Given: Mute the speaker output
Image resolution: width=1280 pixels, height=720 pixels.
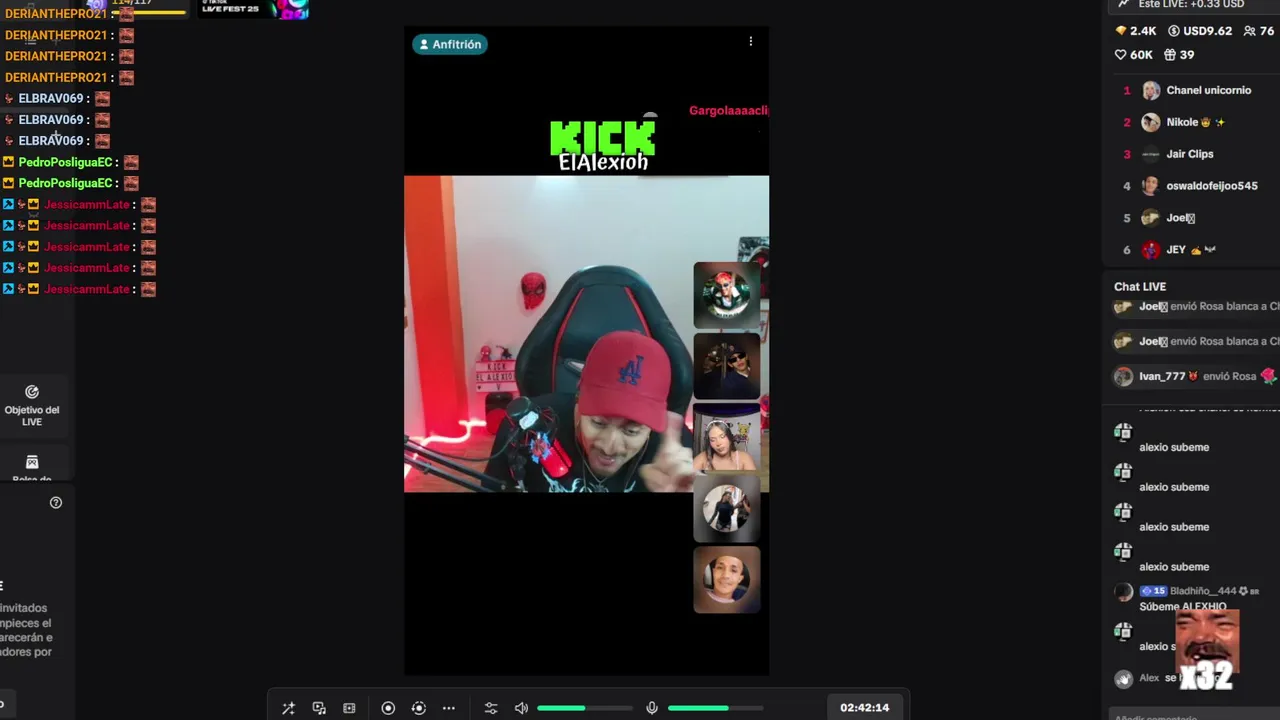Looking at the screenshot, I should coord(521,708).
